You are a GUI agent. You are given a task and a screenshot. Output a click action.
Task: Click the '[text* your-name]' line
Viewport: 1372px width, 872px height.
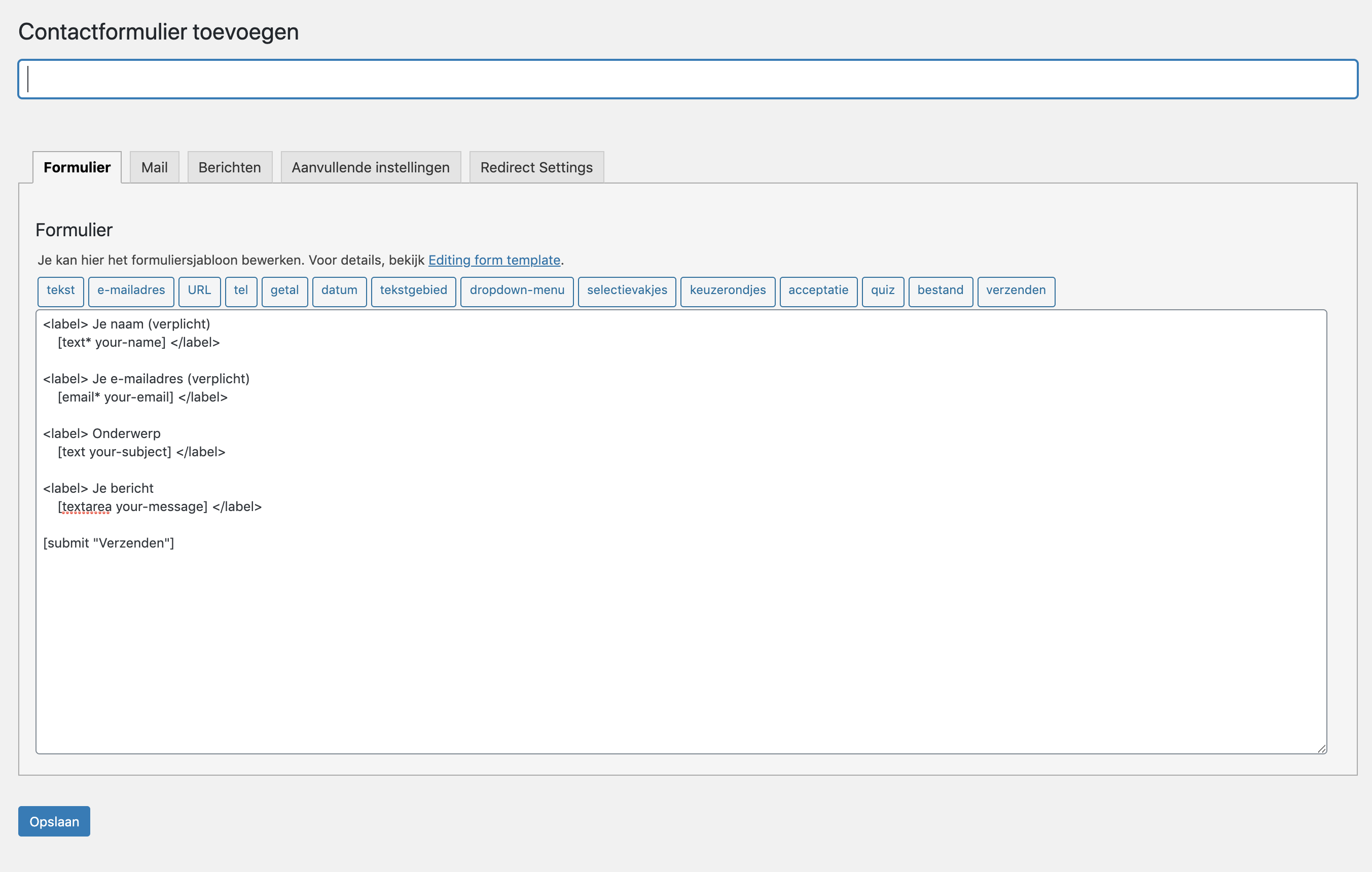[138, 342]
